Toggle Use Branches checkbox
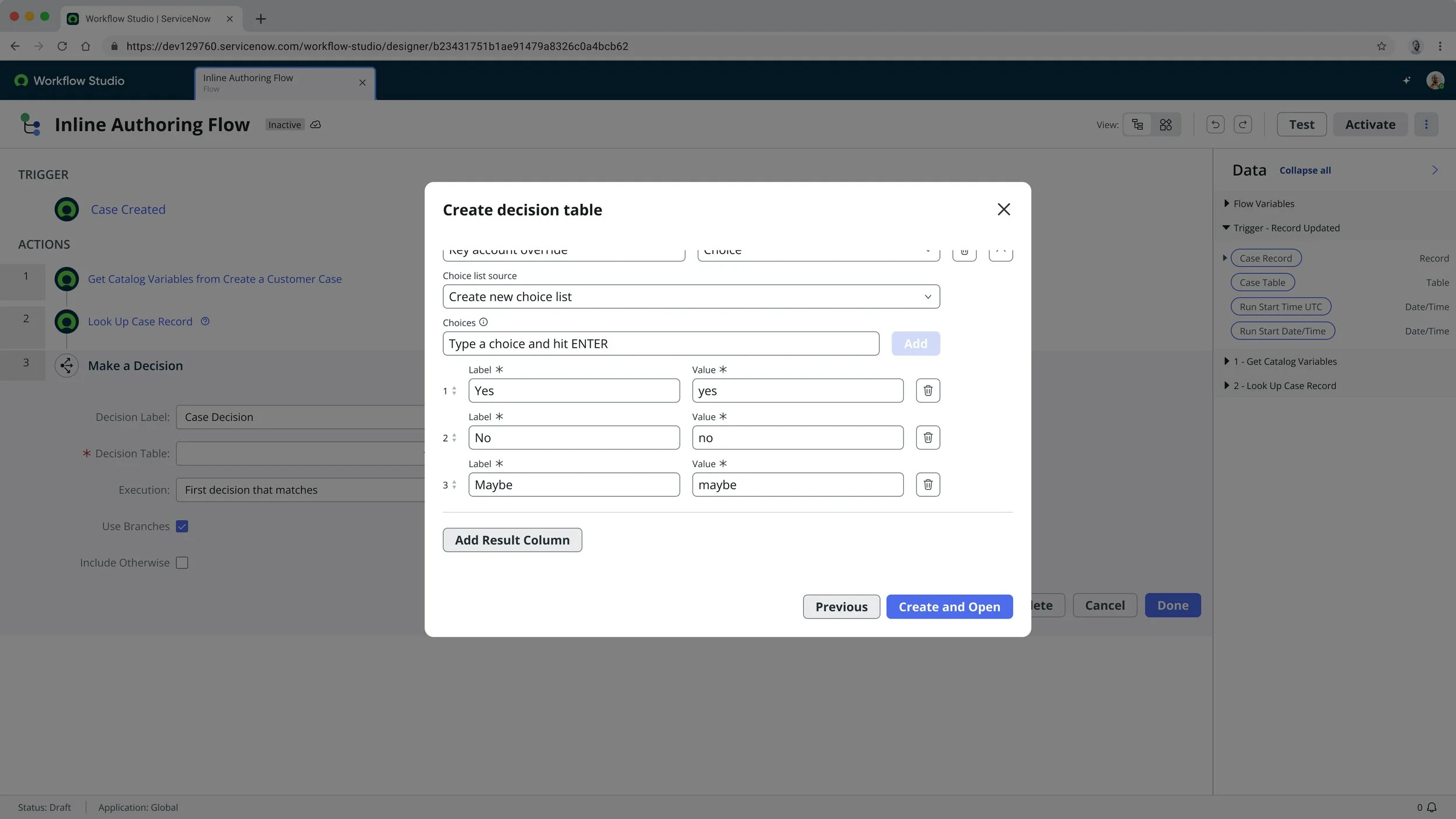This screenshot has height=819, width=1456. tap(182, 526)
